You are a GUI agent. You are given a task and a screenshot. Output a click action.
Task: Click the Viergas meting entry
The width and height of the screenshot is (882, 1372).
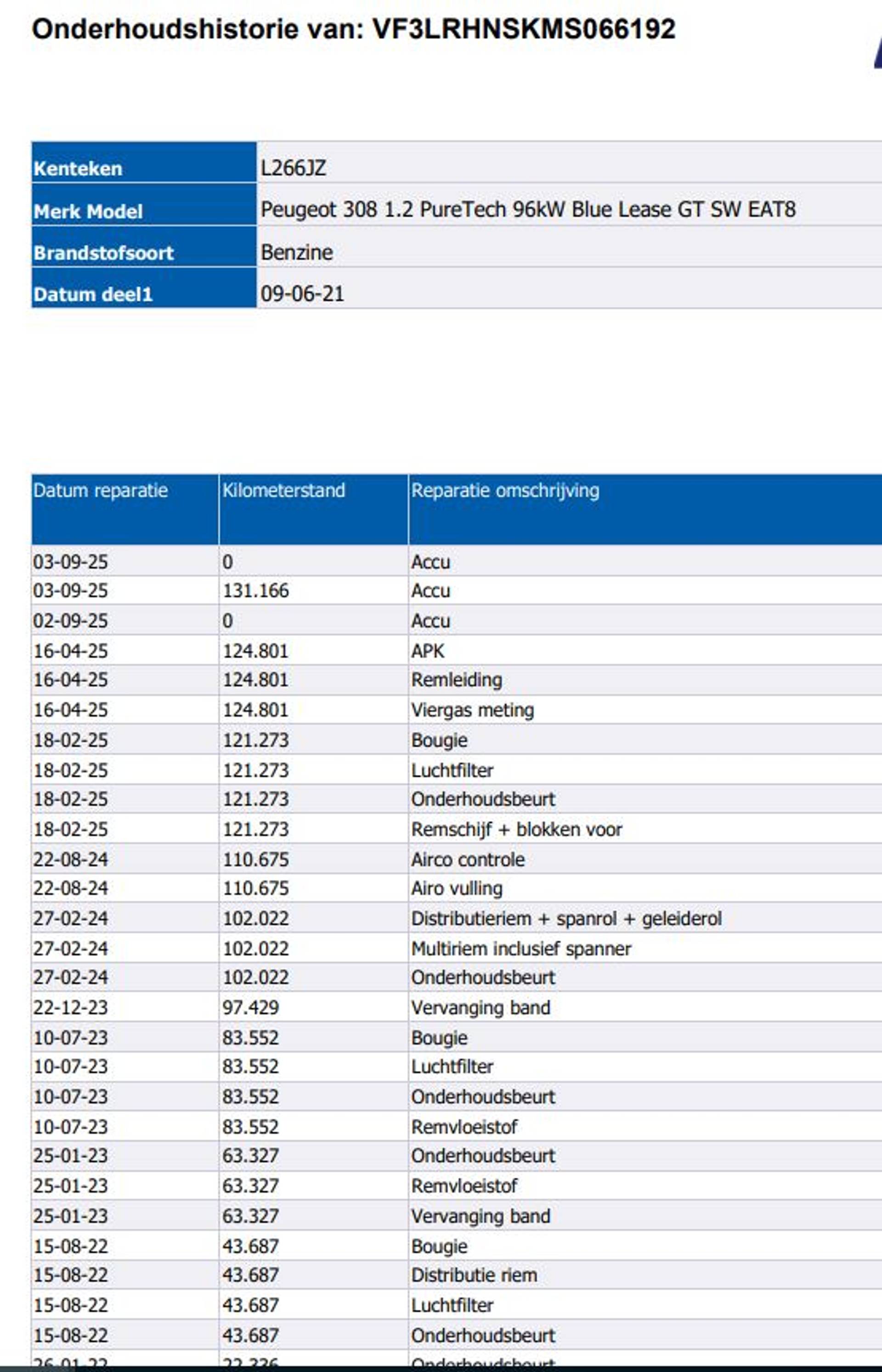[473, 710]
